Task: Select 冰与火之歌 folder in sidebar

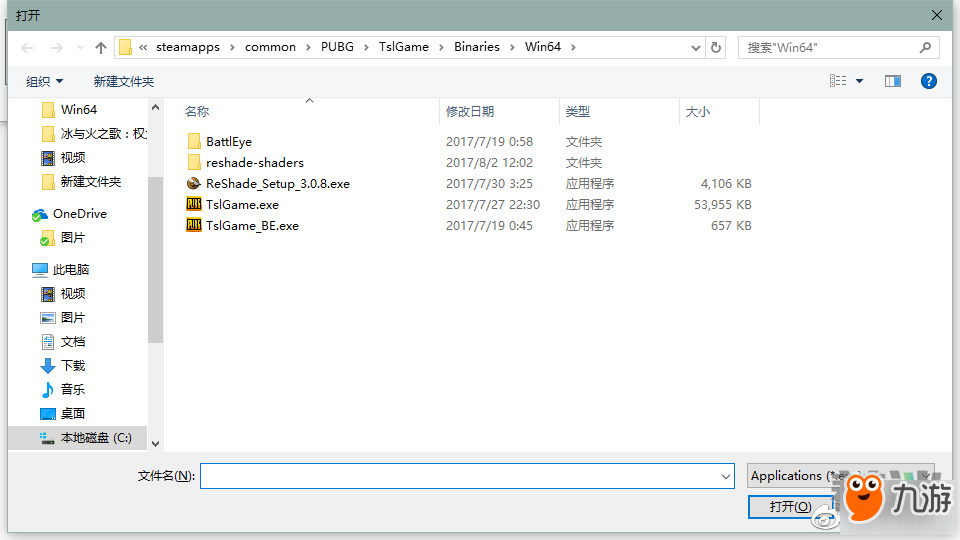Action: [94, 133]
